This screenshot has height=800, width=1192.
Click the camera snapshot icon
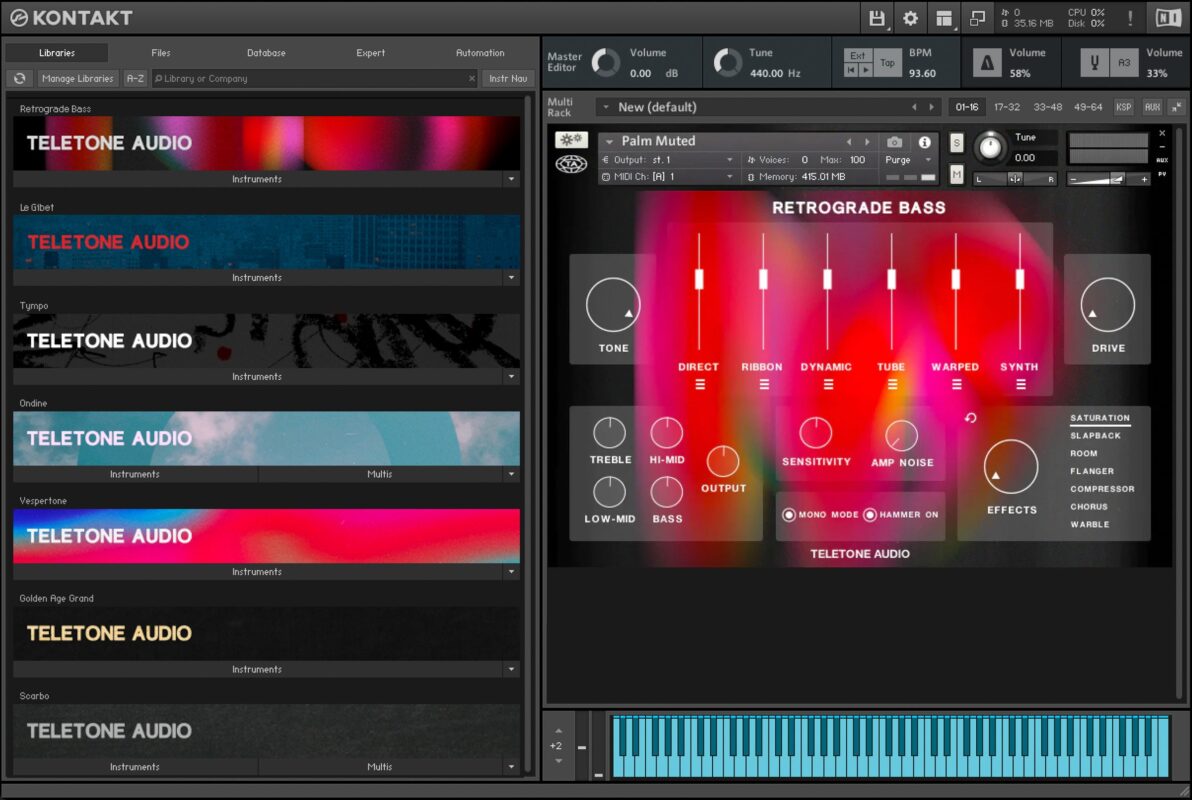[x=894, y=142]
